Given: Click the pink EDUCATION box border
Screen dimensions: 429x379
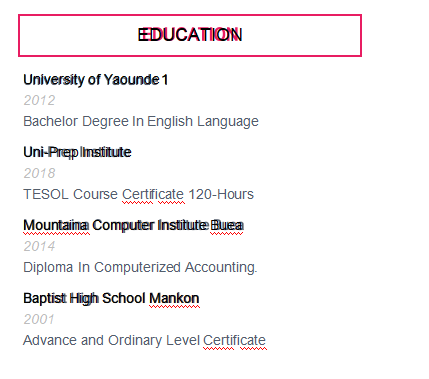Looking at the screenshot, I should (x=190, y=15).
